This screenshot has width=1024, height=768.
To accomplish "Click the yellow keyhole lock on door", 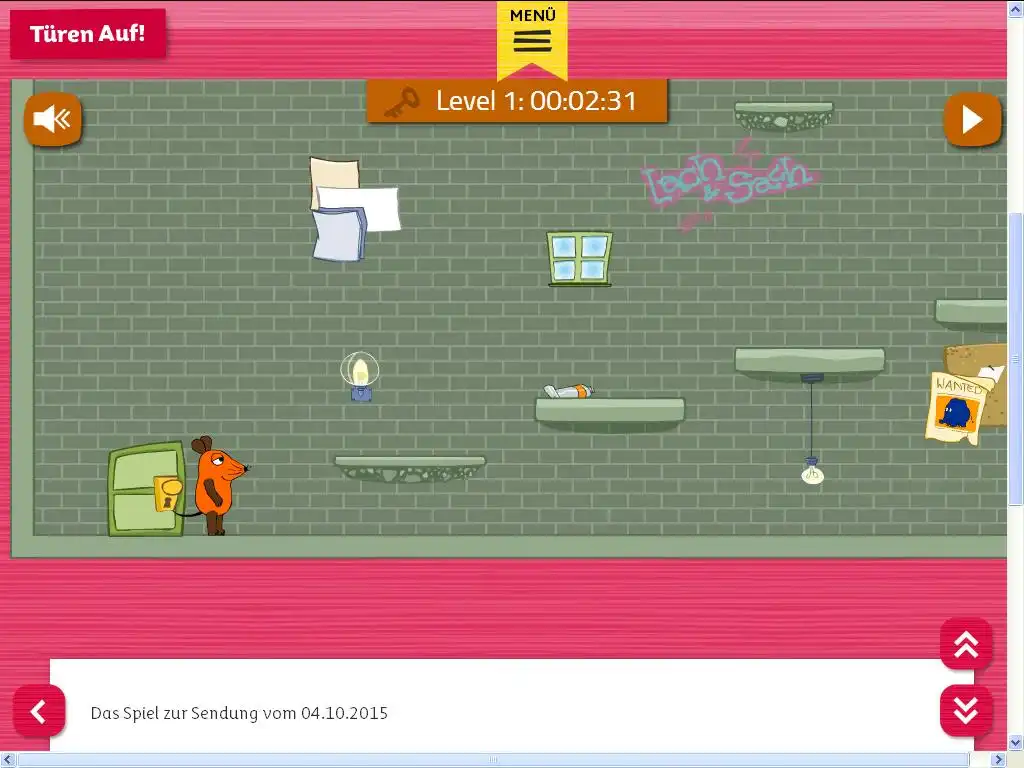I will tap(168, 493).
